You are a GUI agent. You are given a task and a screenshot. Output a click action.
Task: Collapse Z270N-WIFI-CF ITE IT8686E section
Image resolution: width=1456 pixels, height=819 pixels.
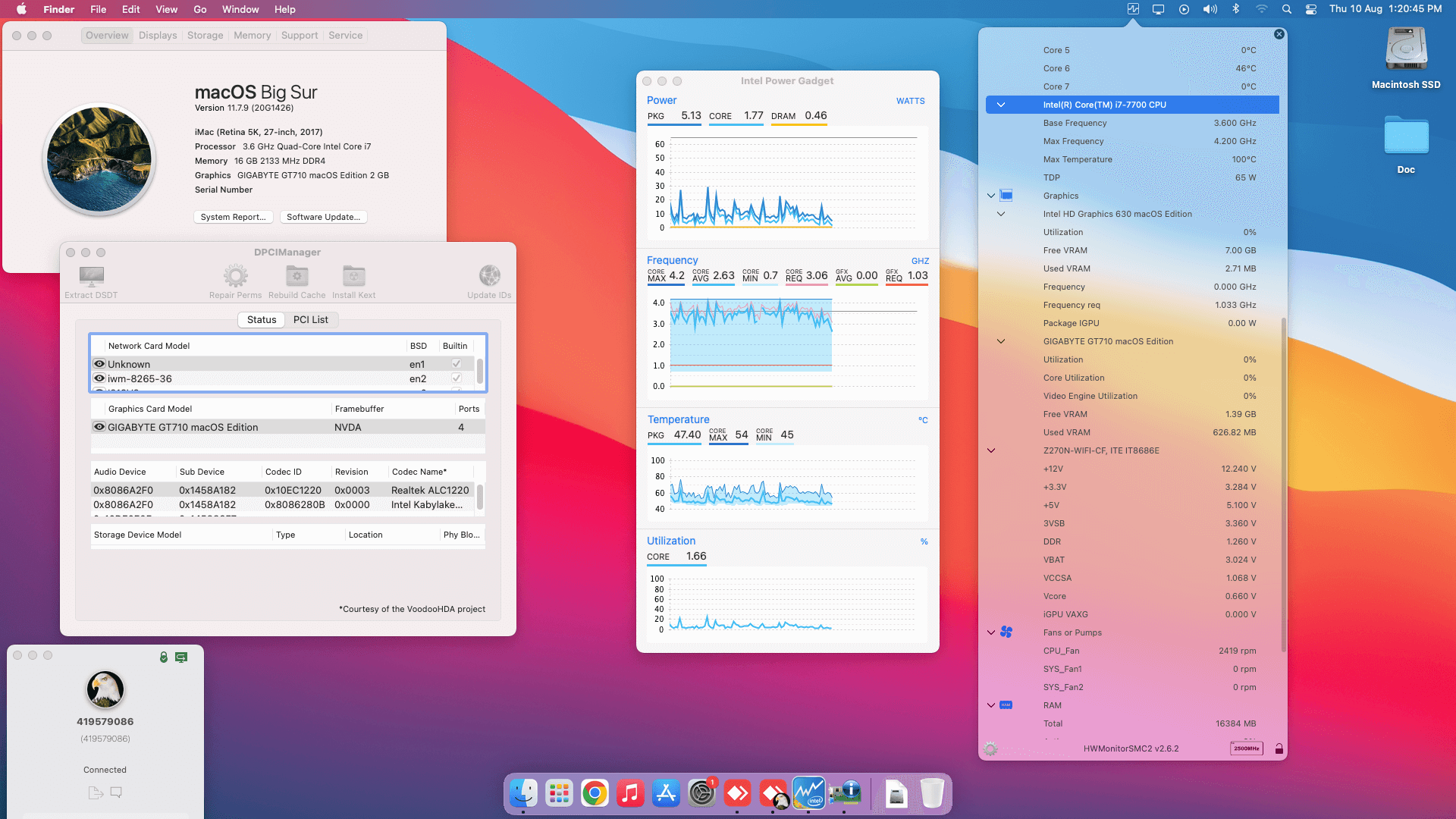pyautogui.click(x=990, y=450)
